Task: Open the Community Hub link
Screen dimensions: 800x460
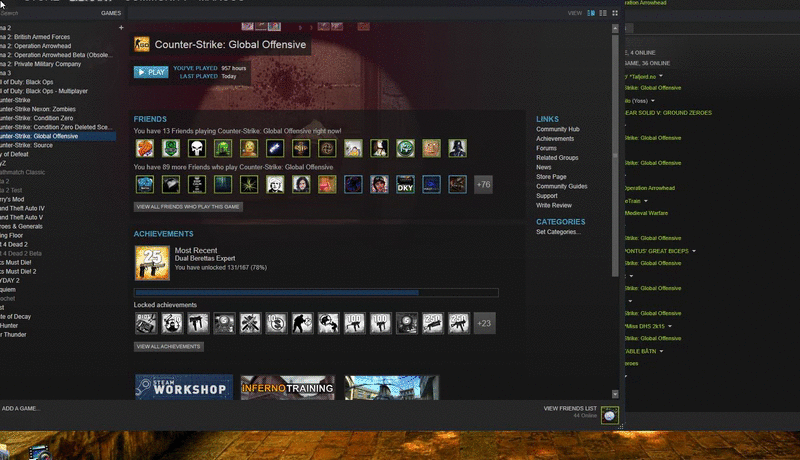Action: (x=558, y=130)
